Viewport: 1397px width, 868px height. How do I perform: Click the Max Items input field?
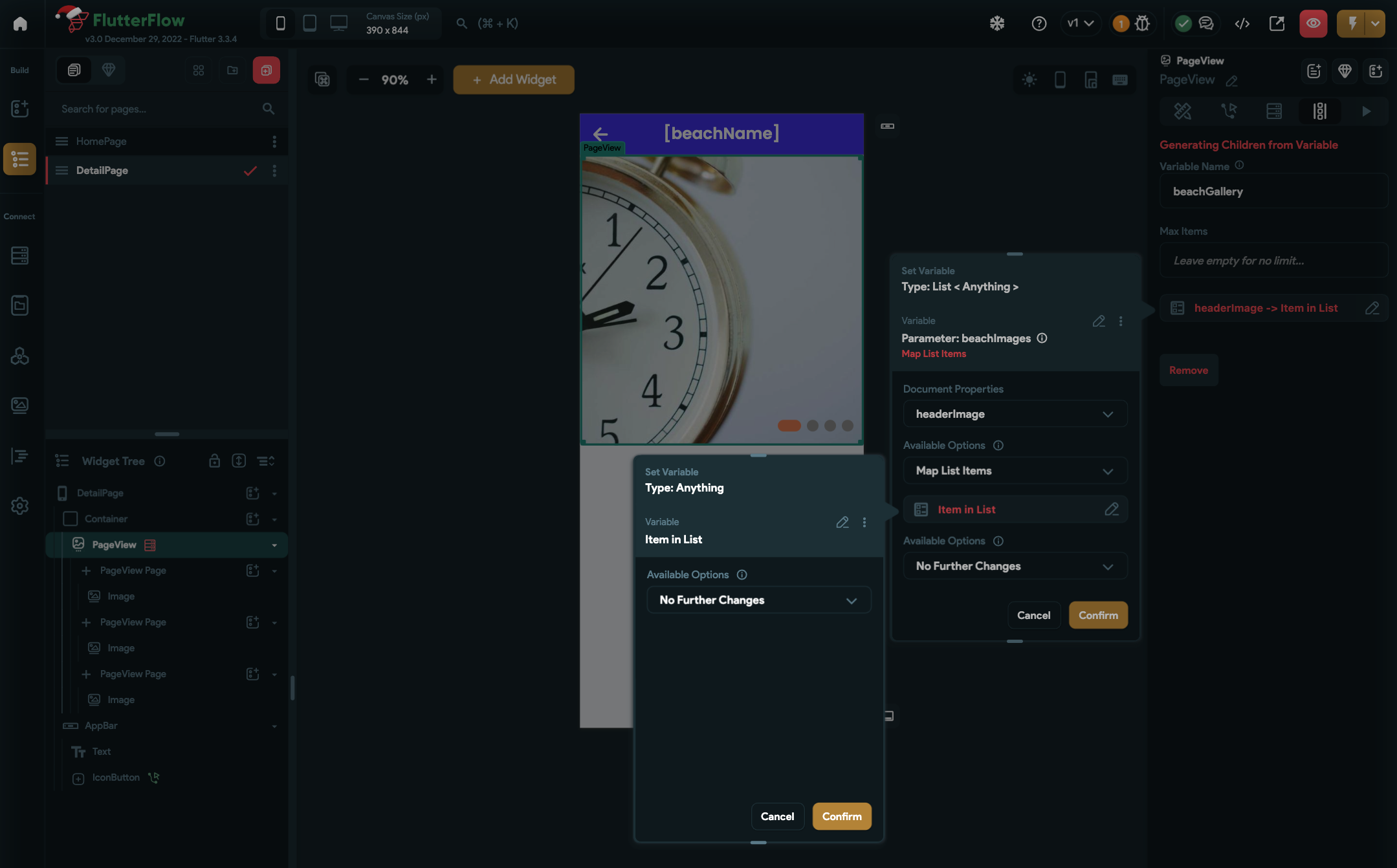pyautogui.click(x=1273, y=261)
